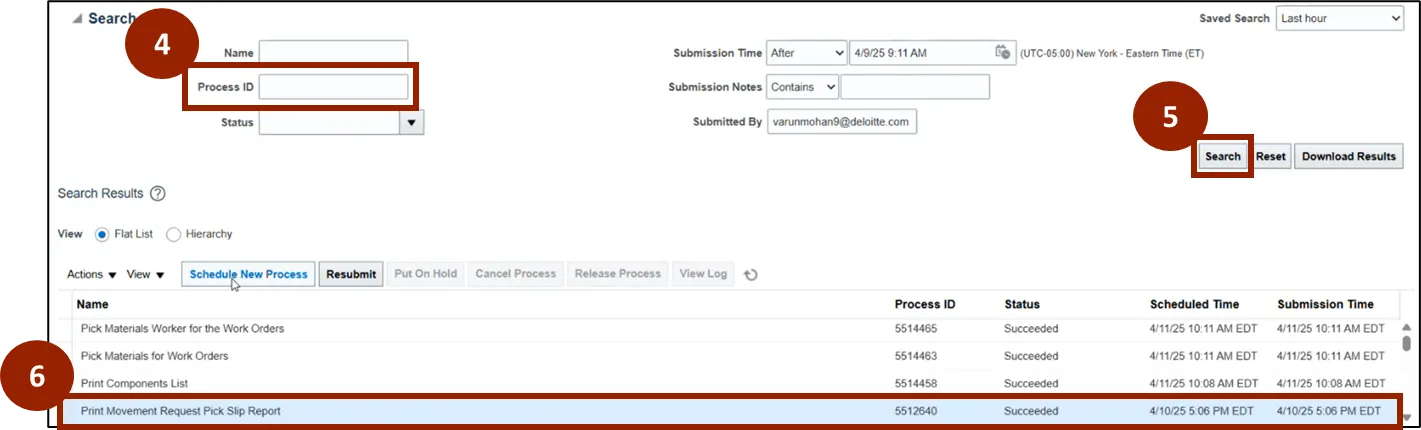Click Succeeded status of process 5512640
Image resolution: width=1421 pixels, height=430 pixels.
coord(1031,411)
